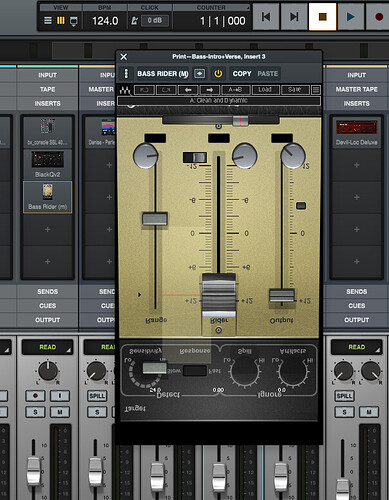Open the hamburger view menu icon
Viewport: 389px width, 500px height.
[48, 21]
